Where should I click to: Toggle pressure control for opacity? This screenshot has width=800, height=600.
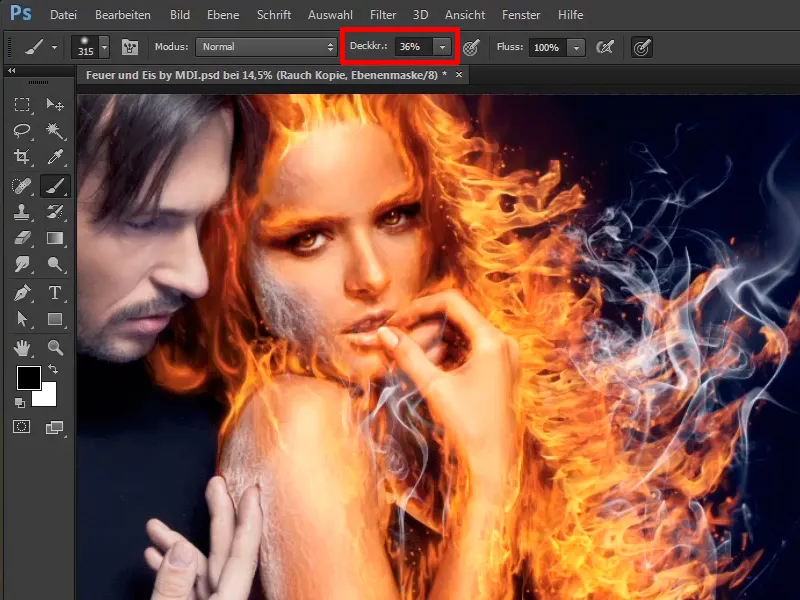tap(471, 47)
